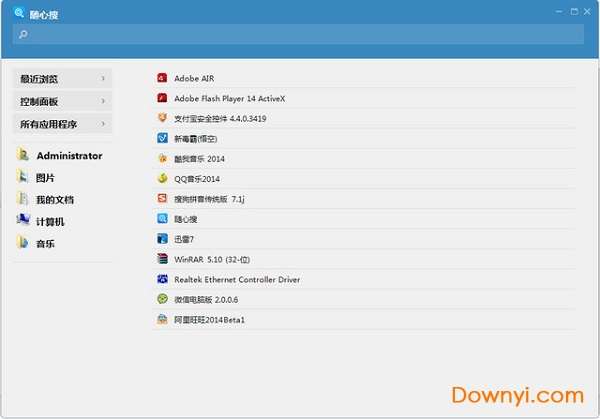Screen dimensions: 600x419
Task: Maximize the 随心搜 window
Action: click(574, 11)
